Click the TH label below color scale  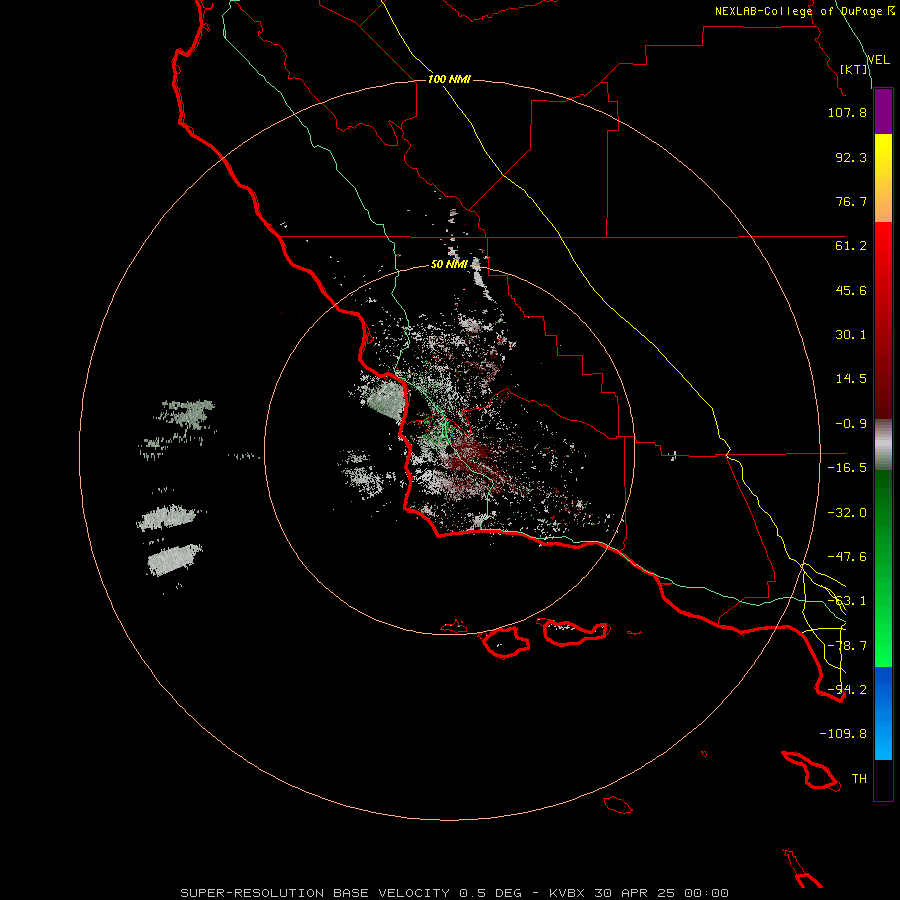[859, 779]
